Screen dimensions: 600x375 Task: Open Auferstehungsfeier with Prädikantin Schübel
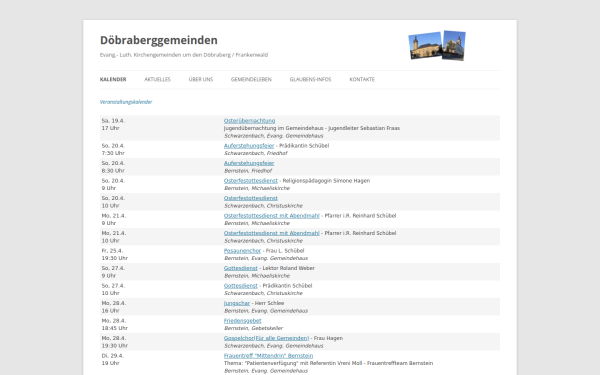pos(249,146)
